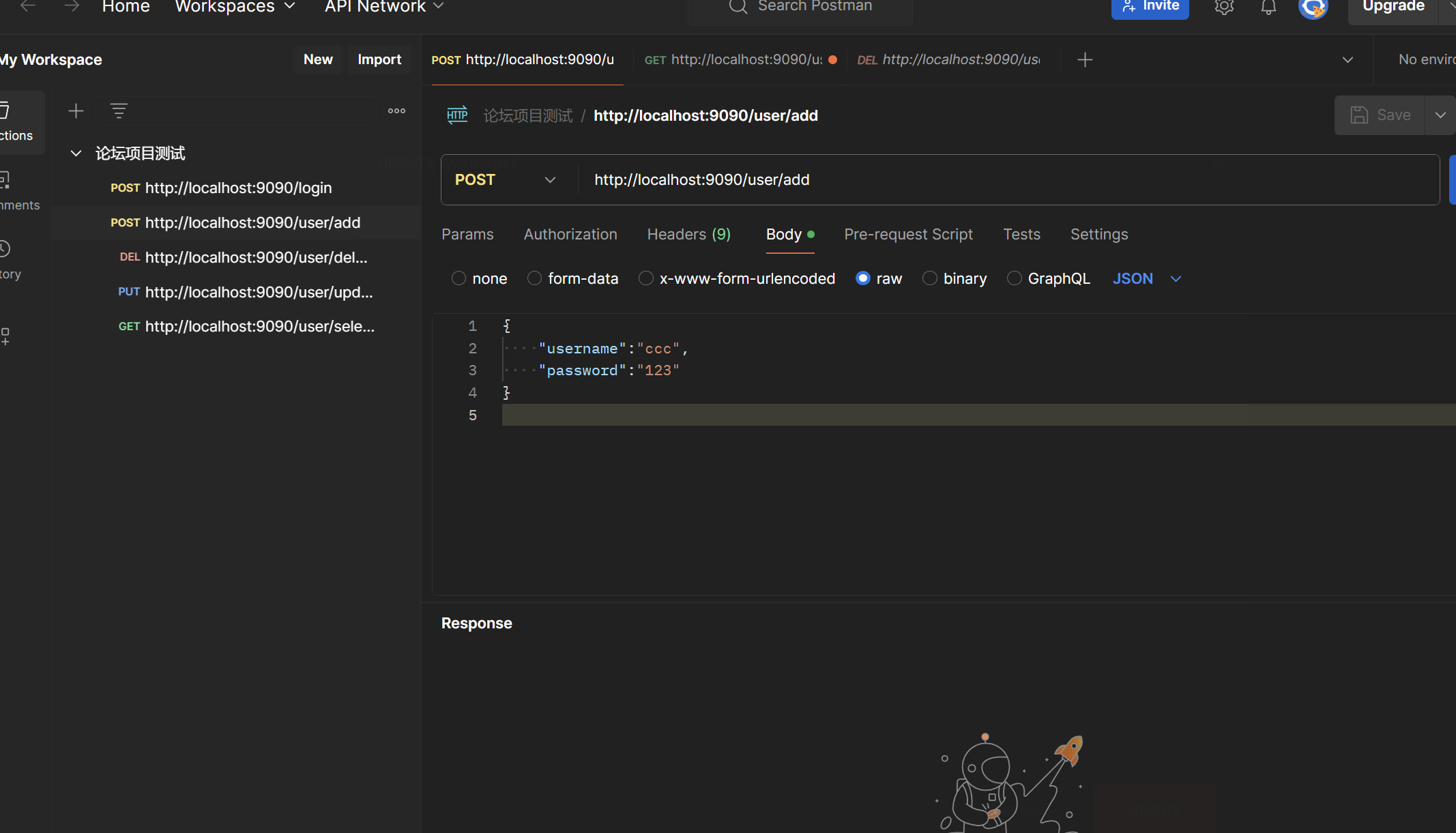This screenshot has height=833, width=1456.
Task: Add a new request tab
Action: pos(1085,60)
